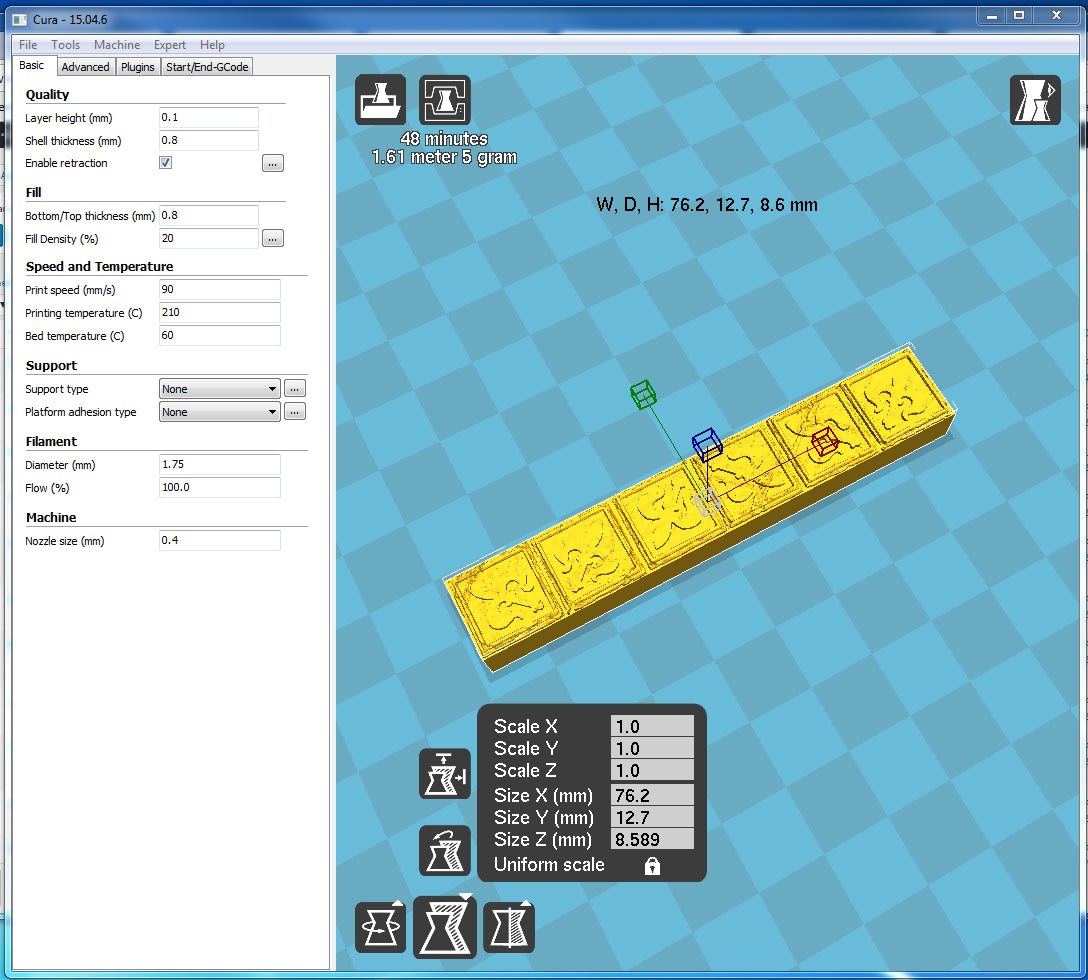Open the View mode icon
Screen dimensions: 1088x980
pos(1035,100)
